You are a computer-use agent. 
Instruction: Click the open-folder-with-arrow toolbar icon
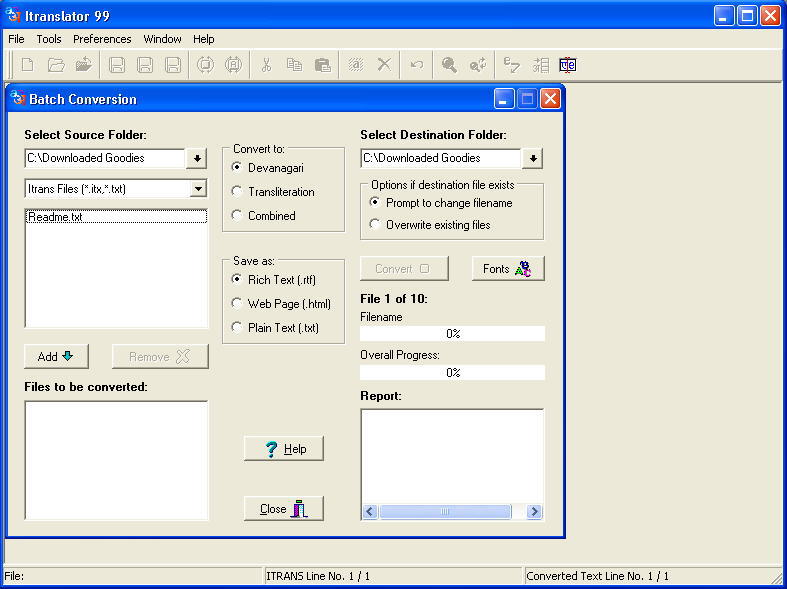[84, 65]
